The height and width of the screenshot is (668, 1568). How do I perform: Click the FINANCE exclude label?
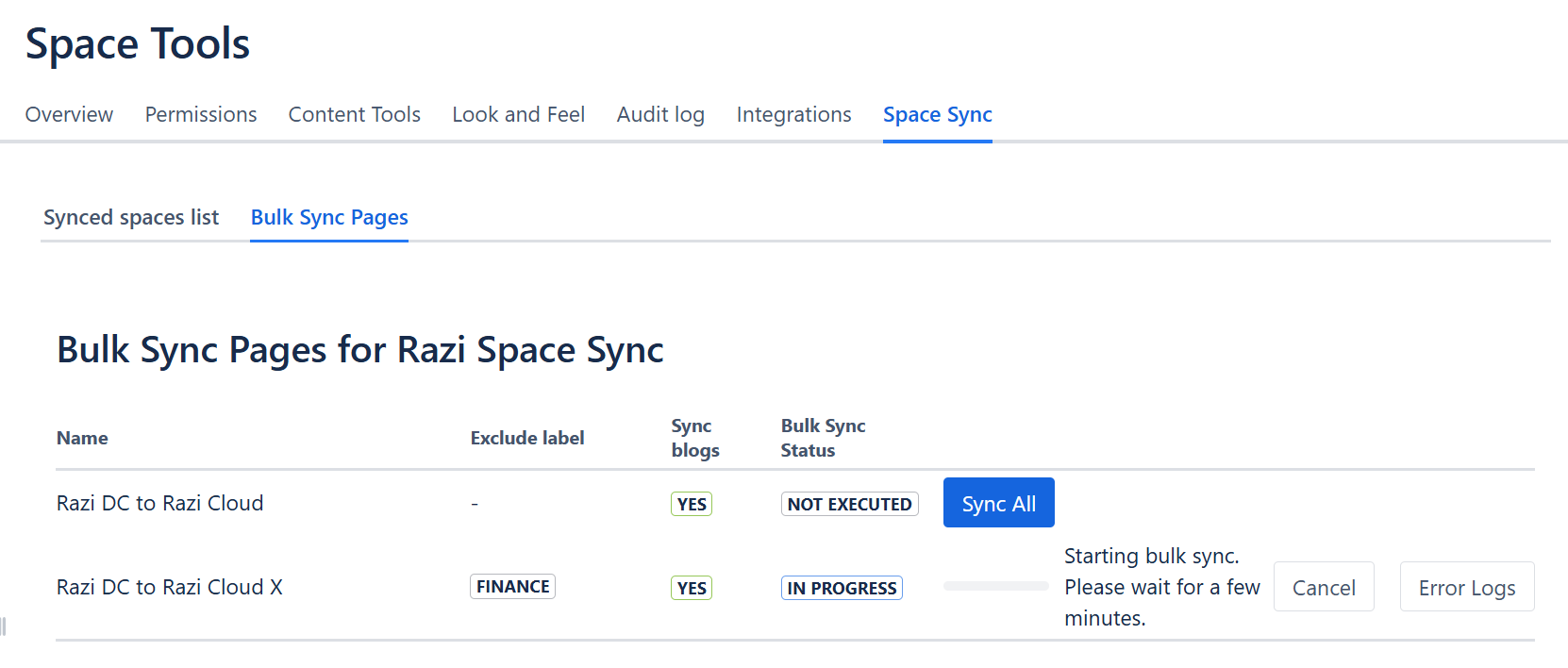(x=512, y=587)
